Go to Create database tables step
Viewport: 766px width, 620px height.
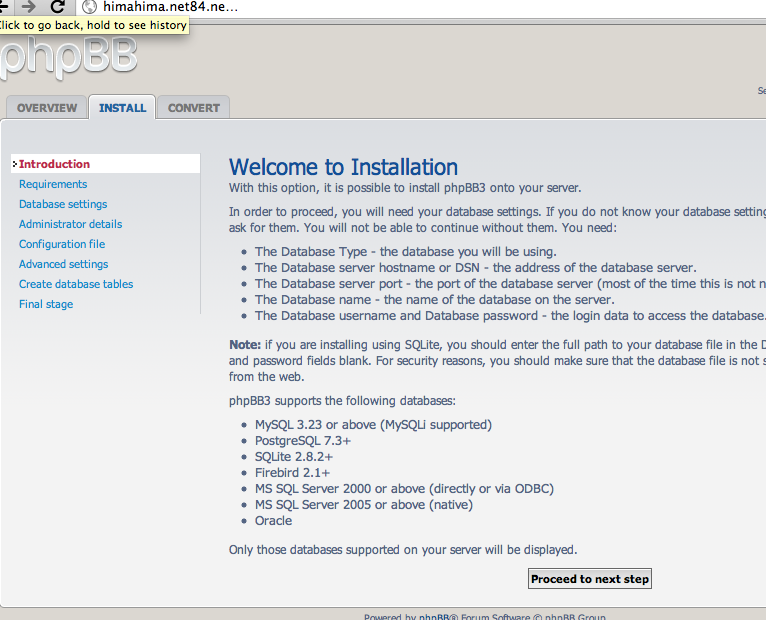pos(76,284)
